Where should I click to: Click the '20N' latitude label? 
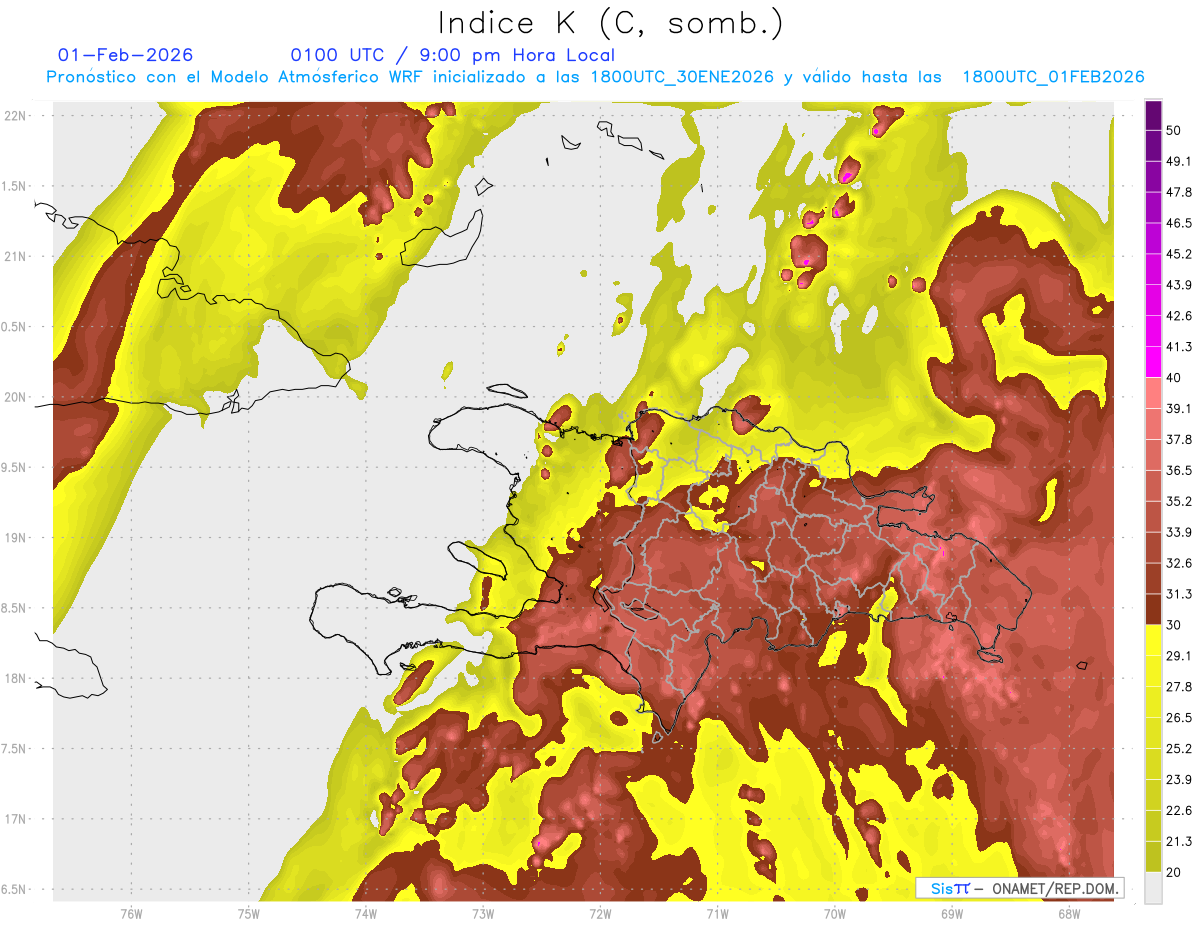[x=16, y=398]
